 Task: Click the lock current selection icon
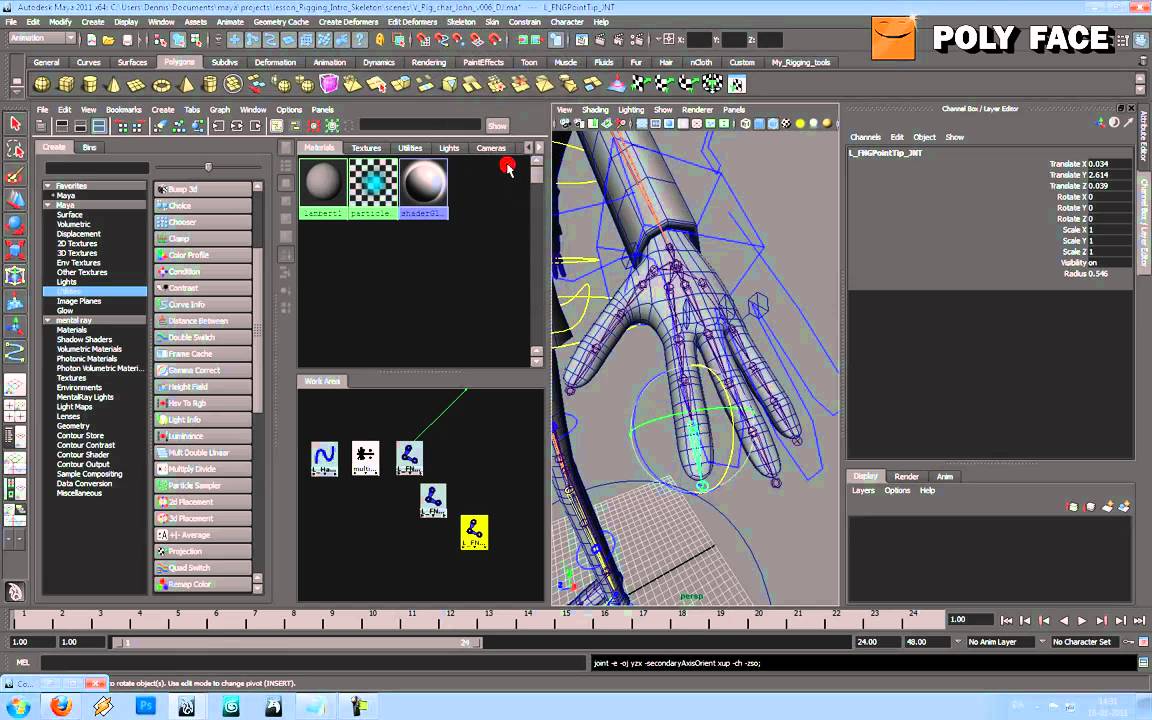[380, 40]
